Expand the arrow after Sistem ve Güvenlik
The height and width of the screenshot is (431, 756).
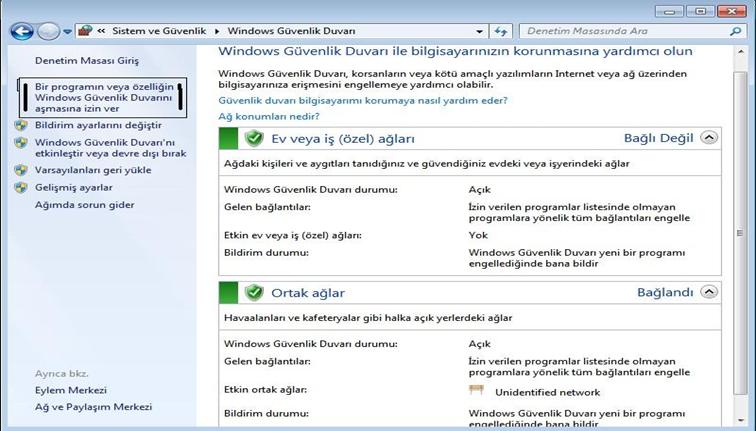[217, 31]
